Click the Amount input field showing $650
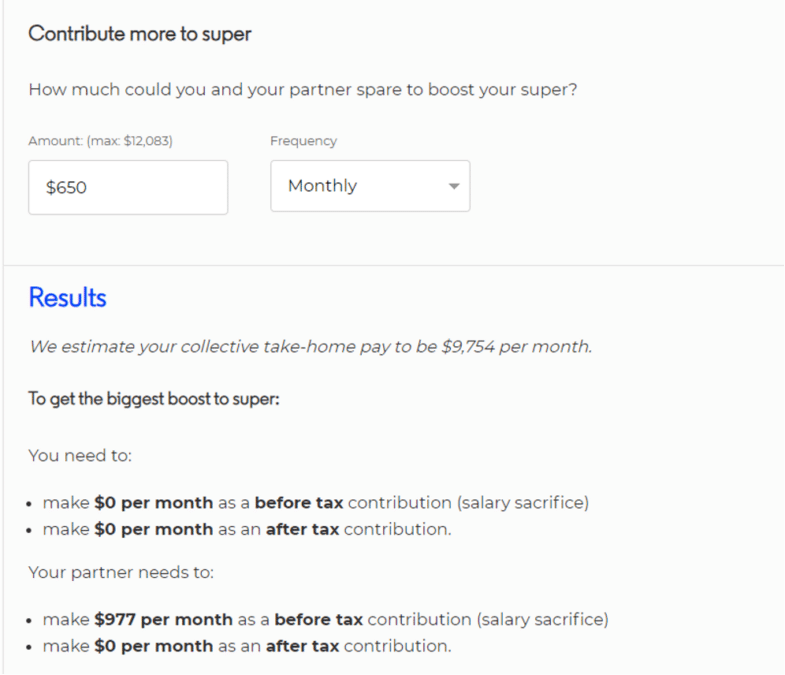The image size is (785, 675). 128,187
